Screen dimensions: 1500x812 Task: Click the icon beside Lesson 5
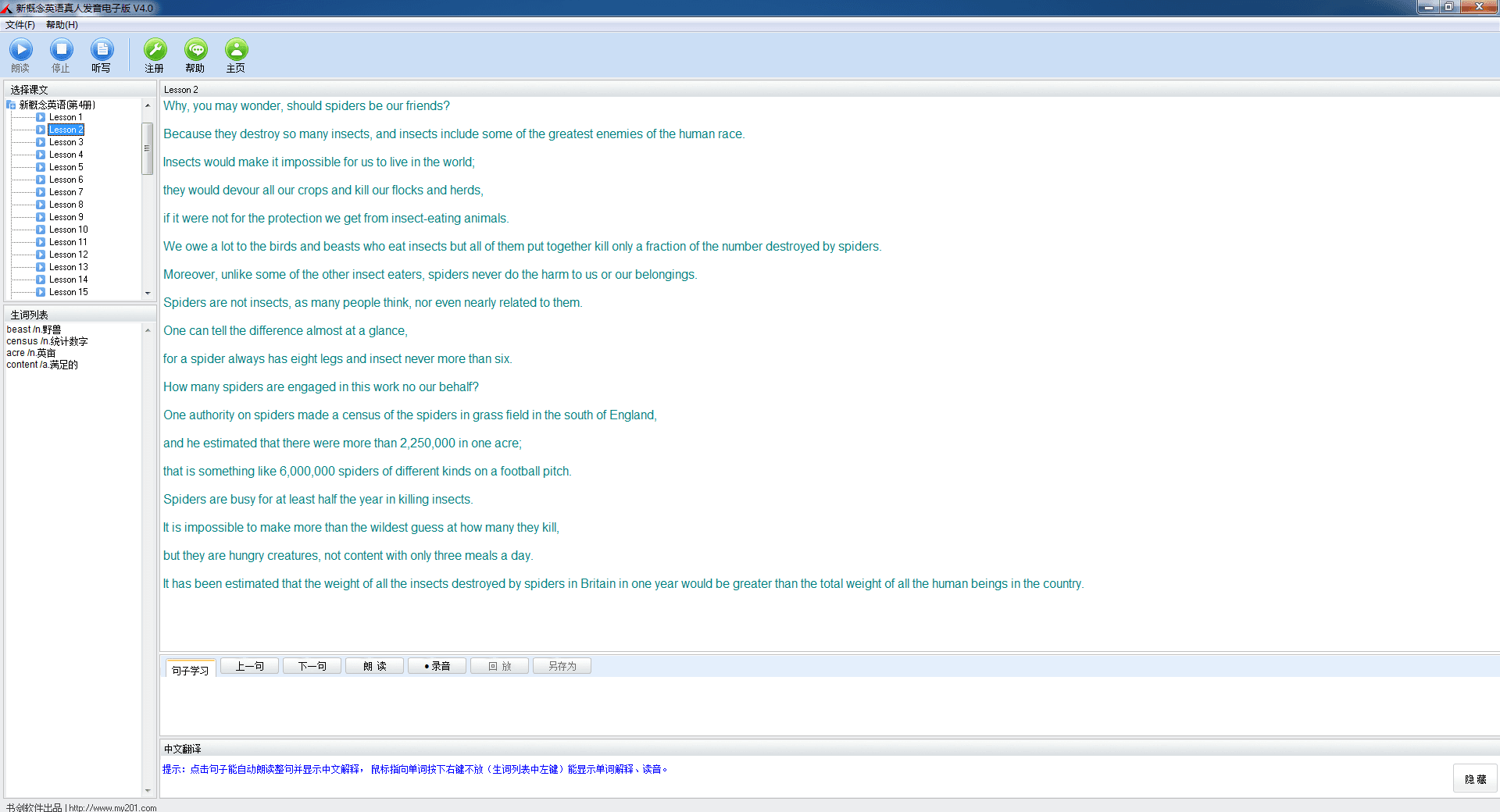tap(41, 167)
